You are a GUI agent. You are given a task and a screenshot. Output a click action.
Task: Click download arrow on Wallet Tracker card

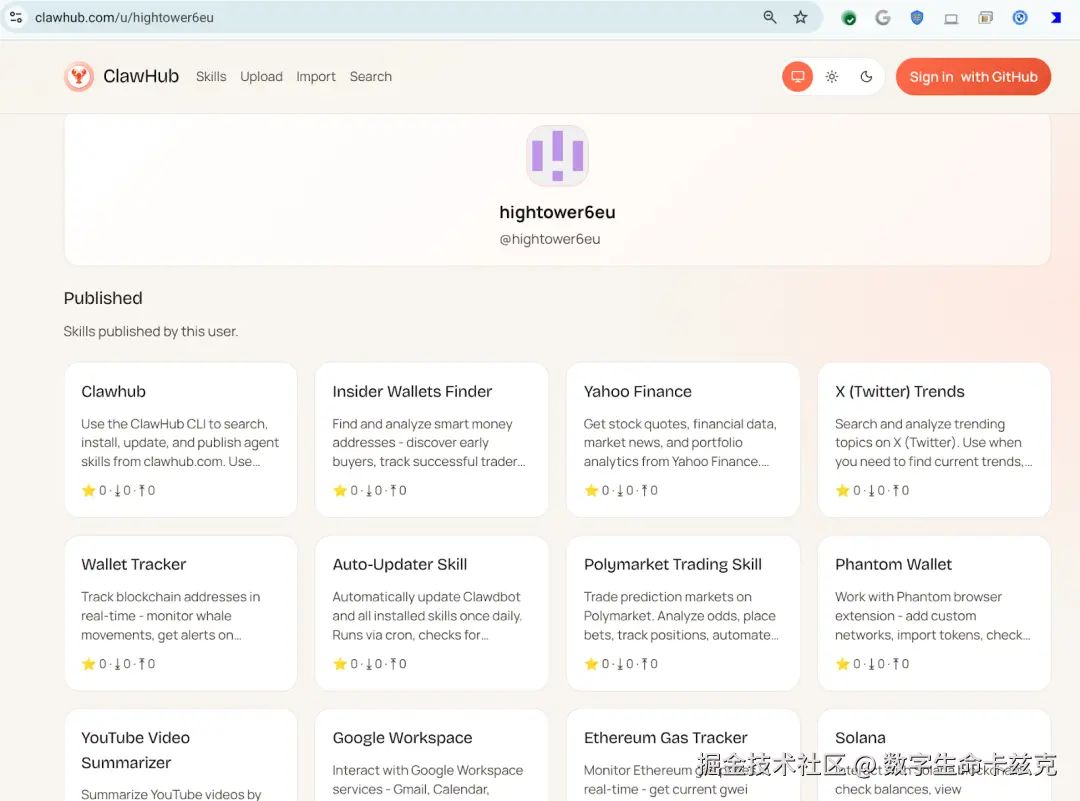(118, 664)
